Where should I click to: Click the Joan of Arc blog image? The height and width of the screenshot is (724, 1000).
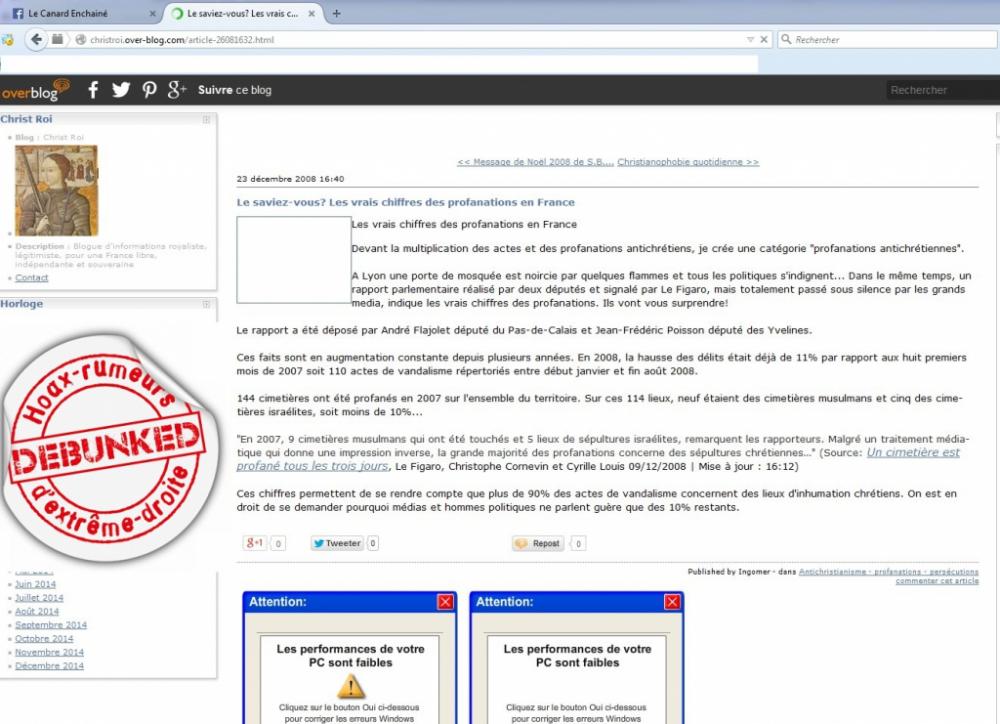pos(56,190)
